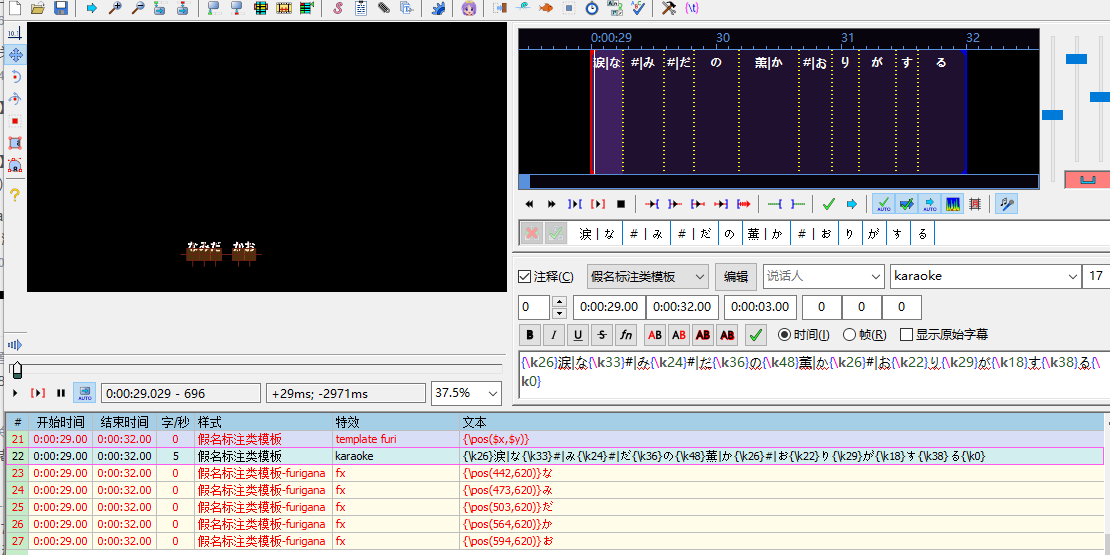Open the visual tools help question mark
This screenshot has width=1110, height=555.
(15, 195)
